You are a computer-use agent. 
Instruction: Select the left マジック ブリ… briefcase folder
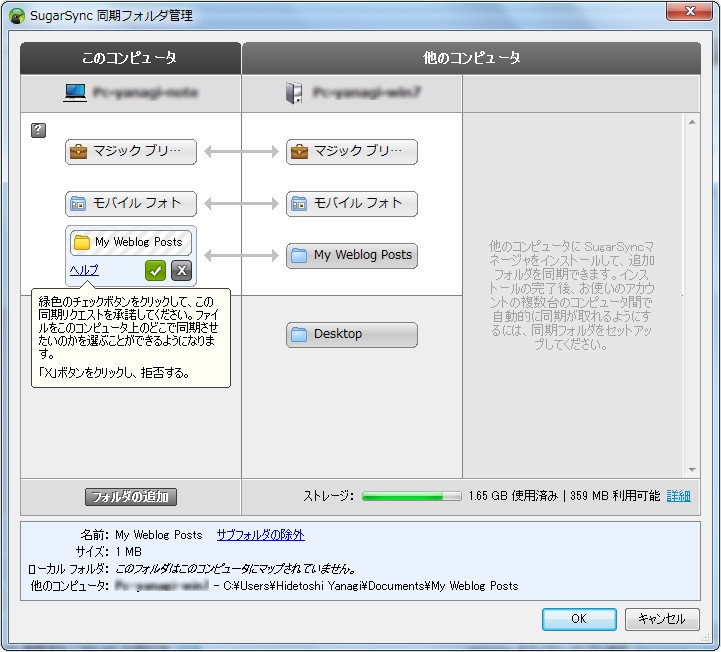point(131,151)
